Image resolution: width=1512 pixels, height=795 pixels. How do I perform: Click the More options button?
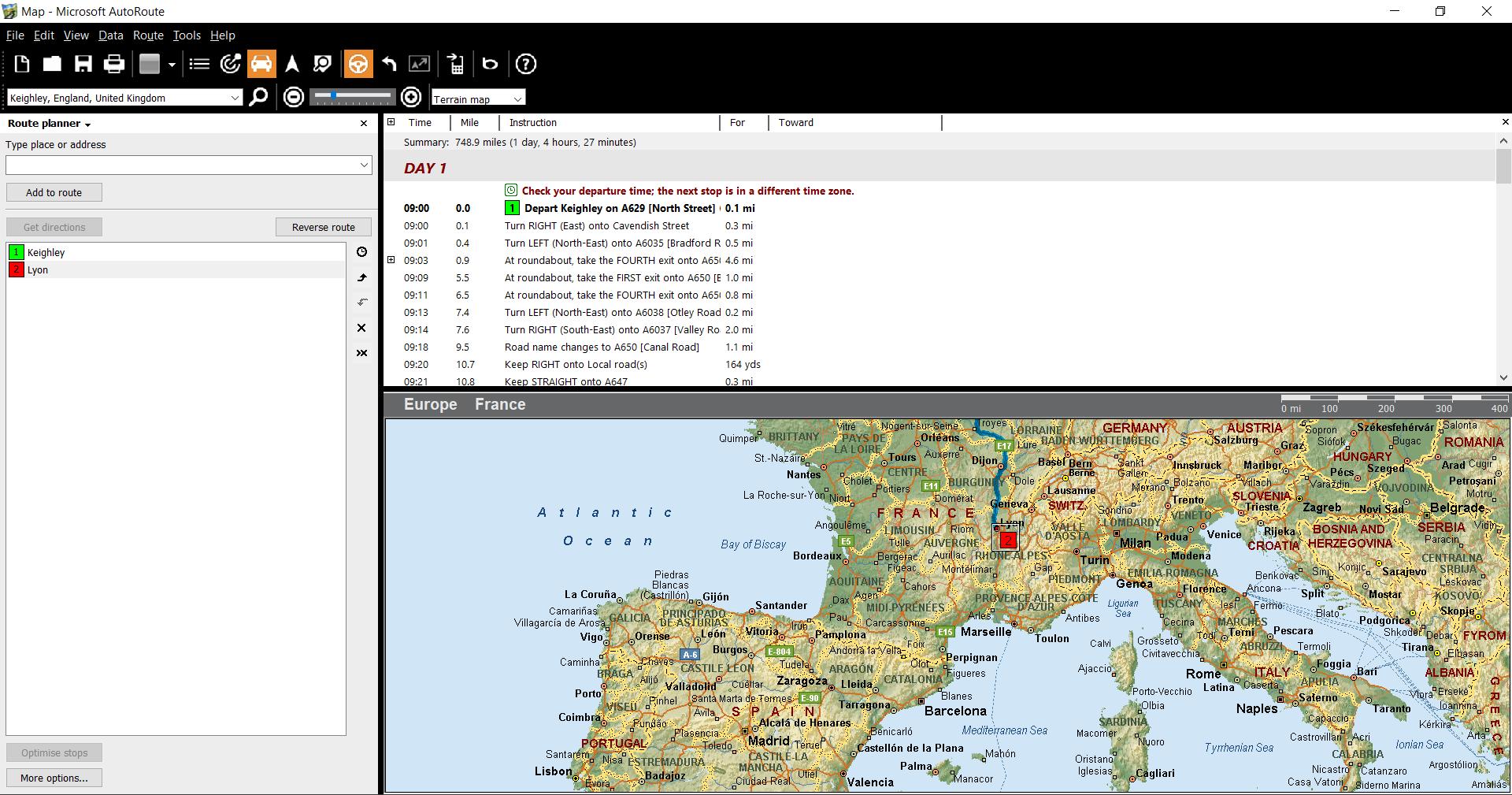[54, 778]
